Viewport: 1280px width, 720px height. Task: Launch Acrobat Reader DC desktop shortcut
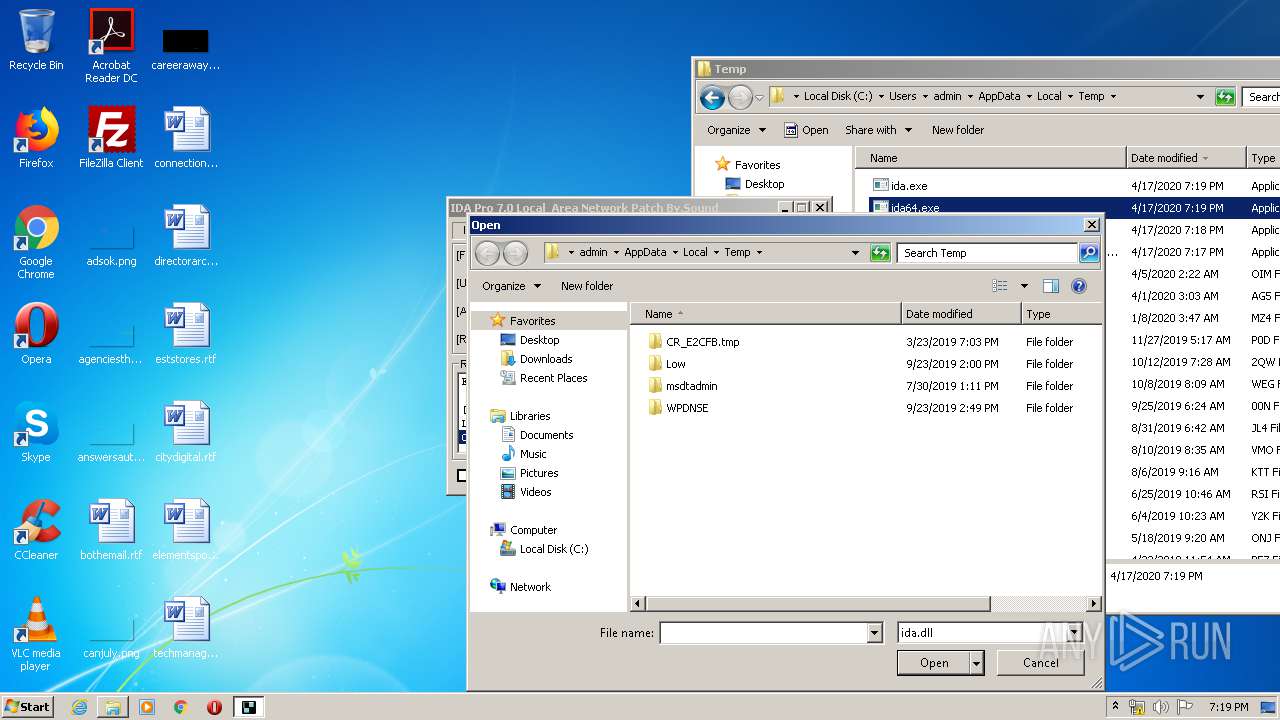pyautogui.click(x=111, y=46)
